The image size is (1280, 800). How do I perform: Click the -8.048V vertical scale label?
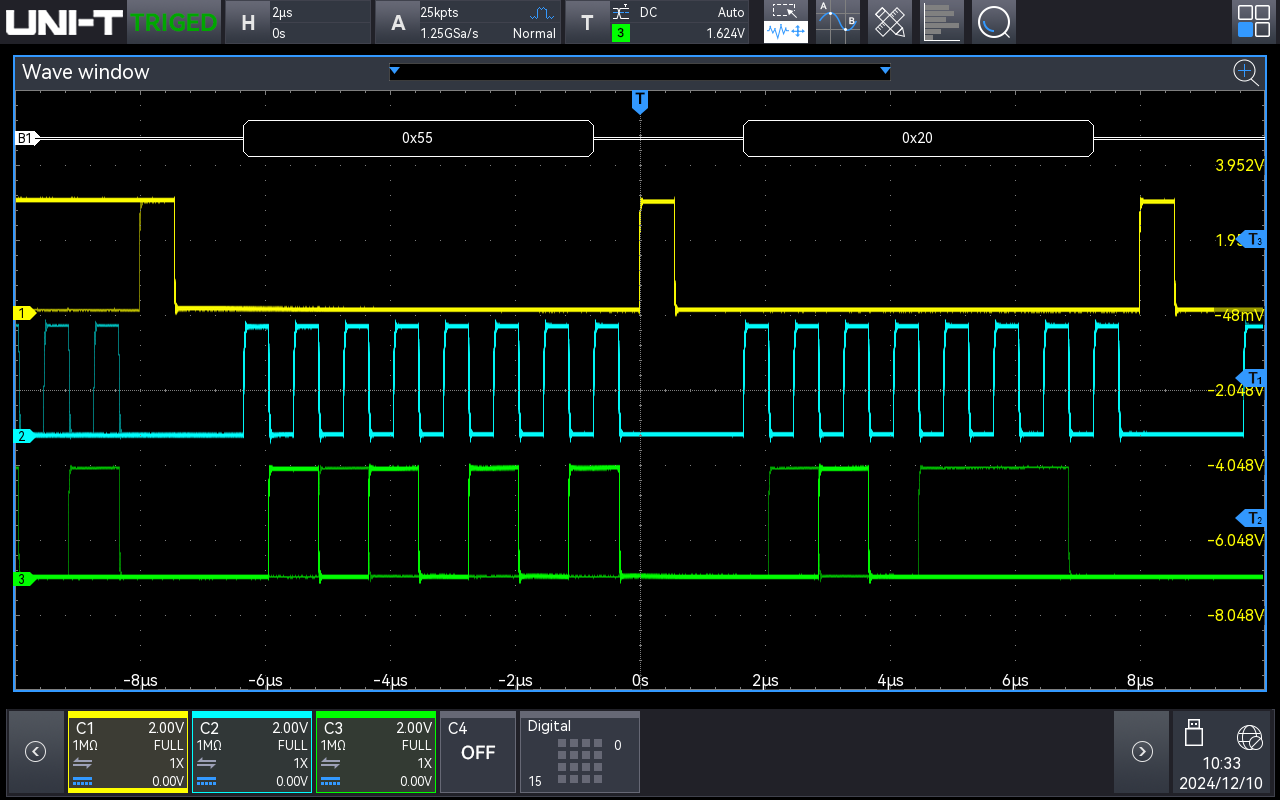click(1237, 615)
